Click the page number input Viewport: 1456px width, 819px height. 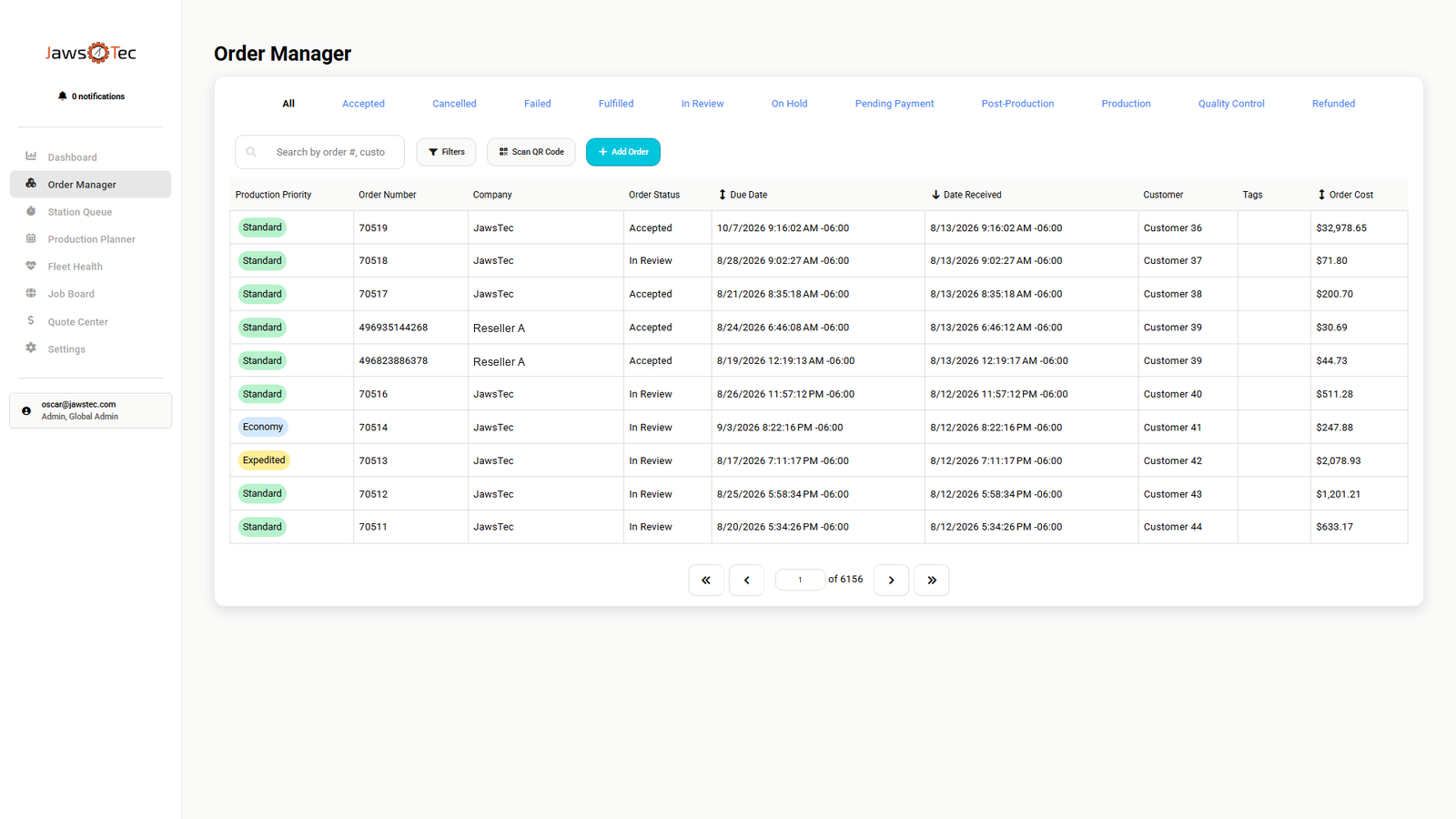click(x=800, y=580)
